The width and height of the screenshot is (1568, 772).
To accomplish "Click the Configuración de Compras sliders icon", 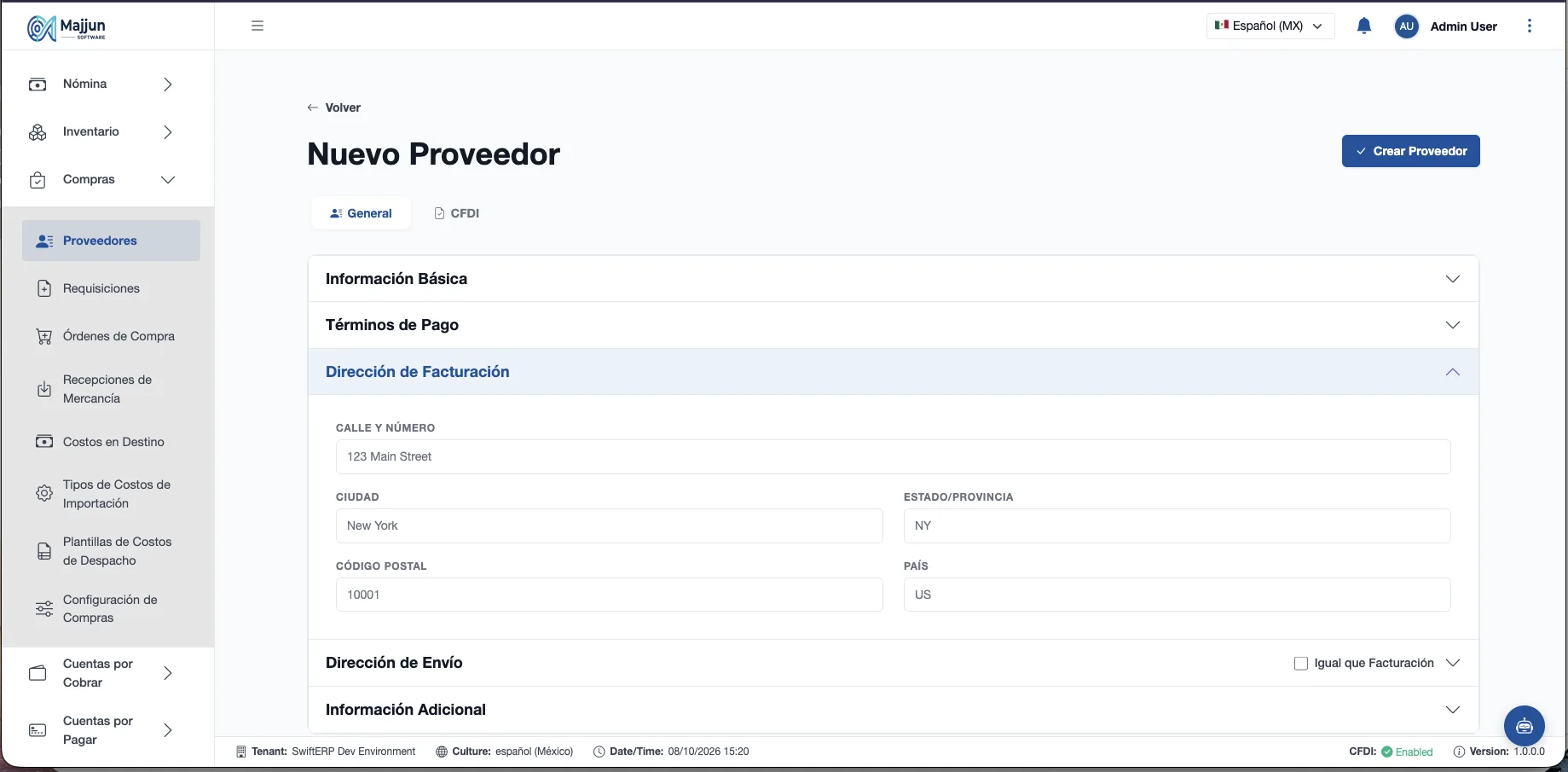I will (44, 609).
